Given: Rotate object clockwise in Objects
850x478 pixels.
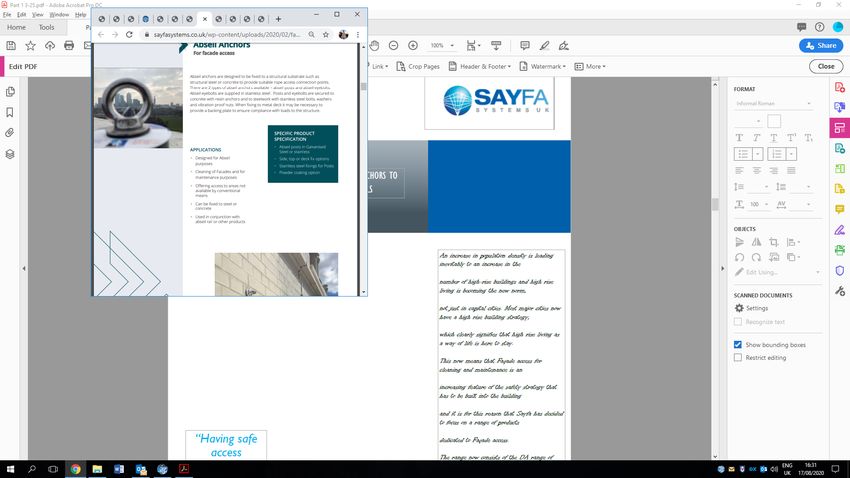Looking at the screenshot, I should click(756, 257).
